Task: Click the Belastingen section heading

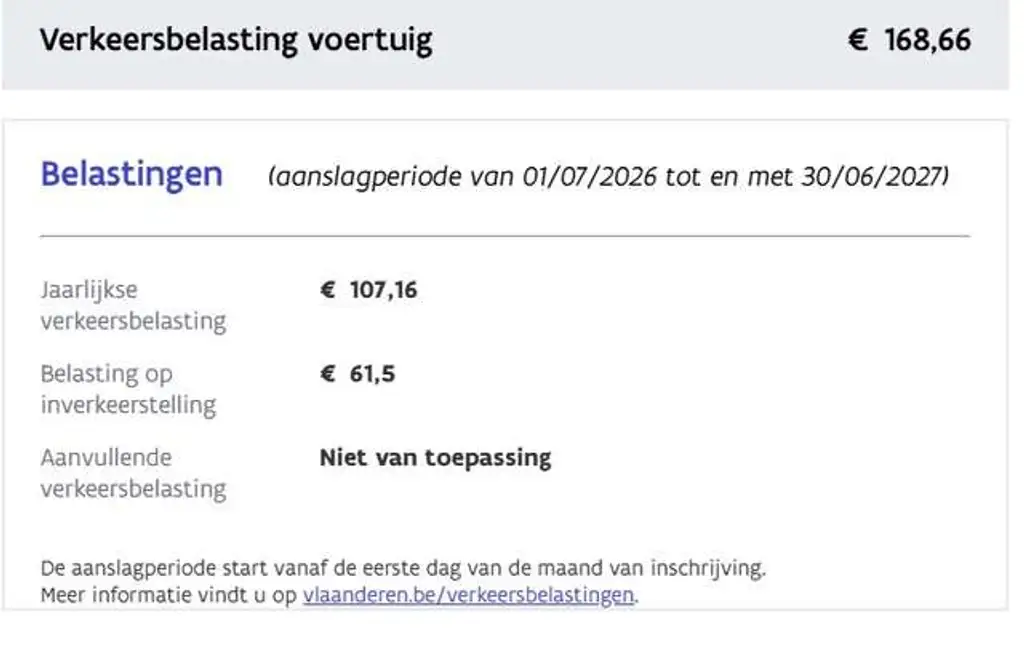Action: click(132, 175)
